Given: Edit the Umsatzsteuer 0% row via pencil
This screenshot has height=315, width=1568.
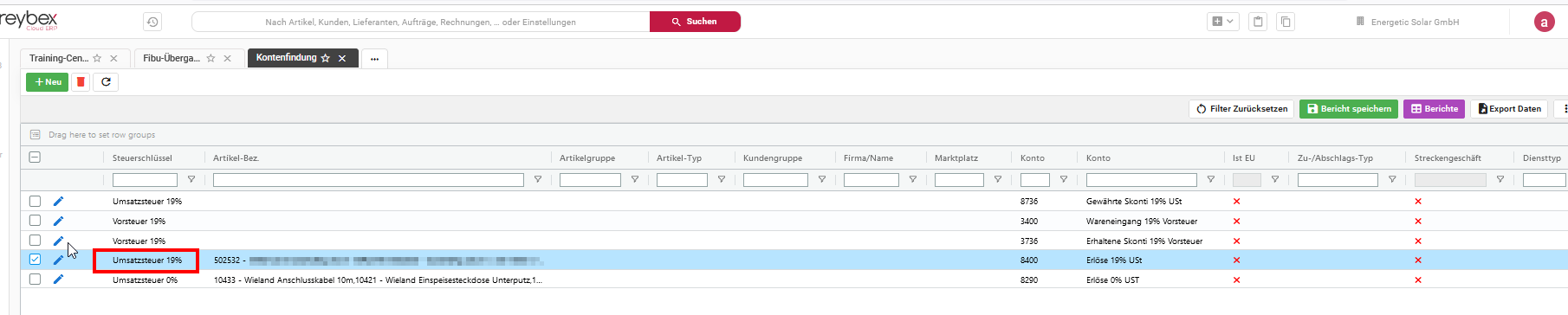Looking at the screenshot, I should pyautogui.click(x=58, y=280).
